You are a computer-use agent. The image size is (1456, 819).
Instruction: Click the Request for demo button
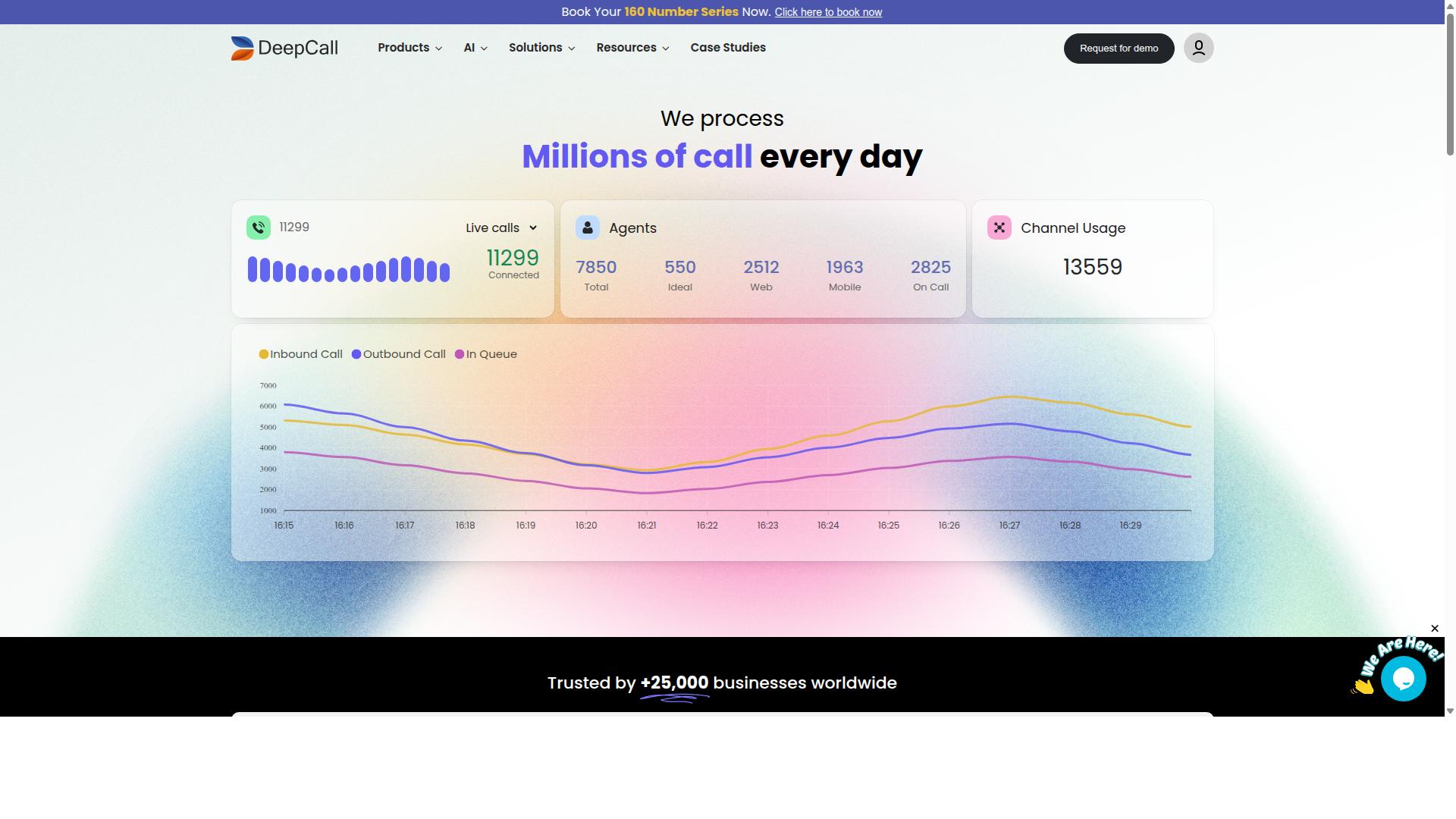click(x=1119, y=48)
